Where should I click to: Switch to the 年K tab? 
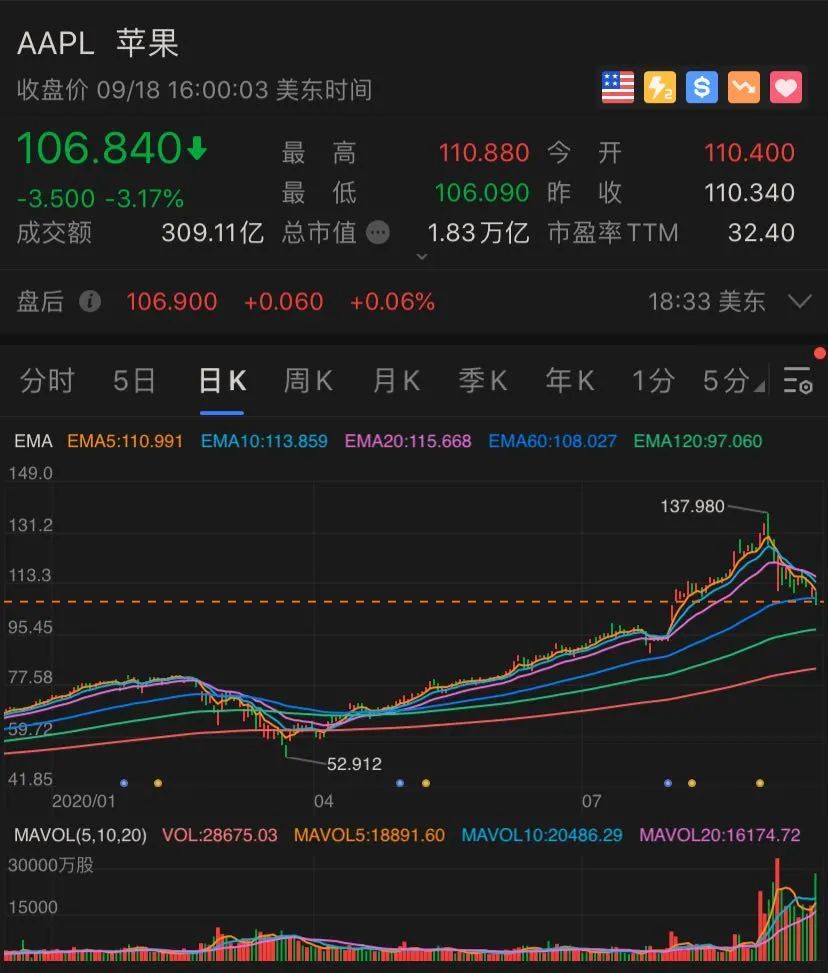click(x=570, y=380)
